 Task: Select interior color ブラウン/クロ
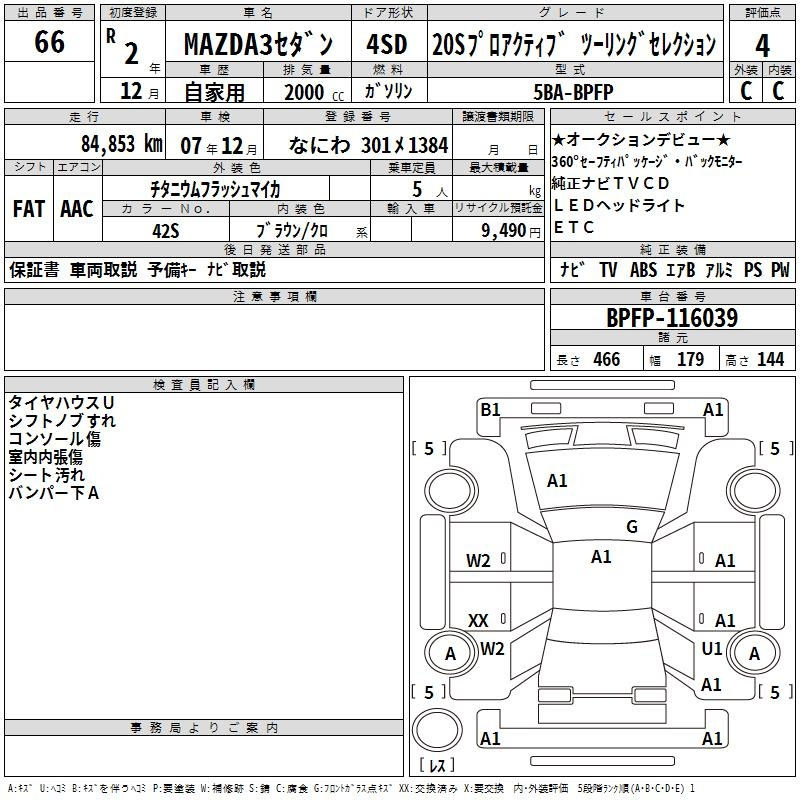pos(292,231)
